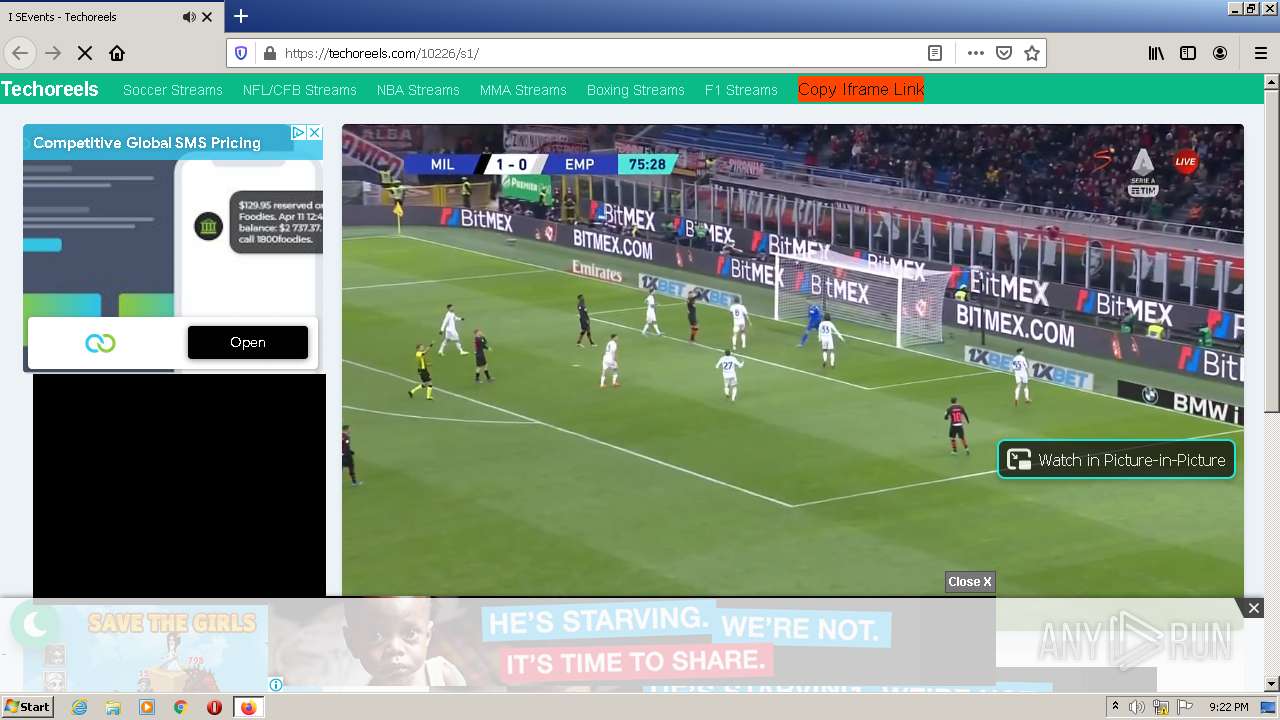
Task: View site security padlock info
Action: pos(268,53)
